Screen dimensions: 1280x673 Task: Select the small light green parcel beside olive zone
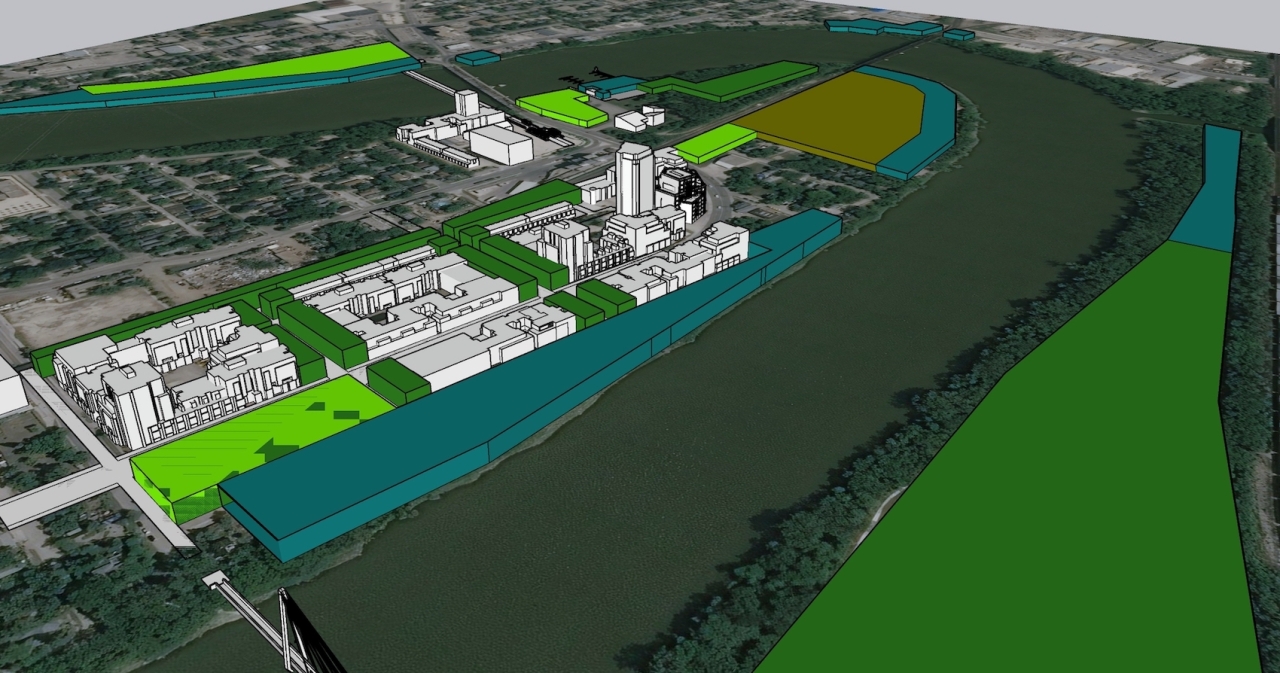pos(714,143)
